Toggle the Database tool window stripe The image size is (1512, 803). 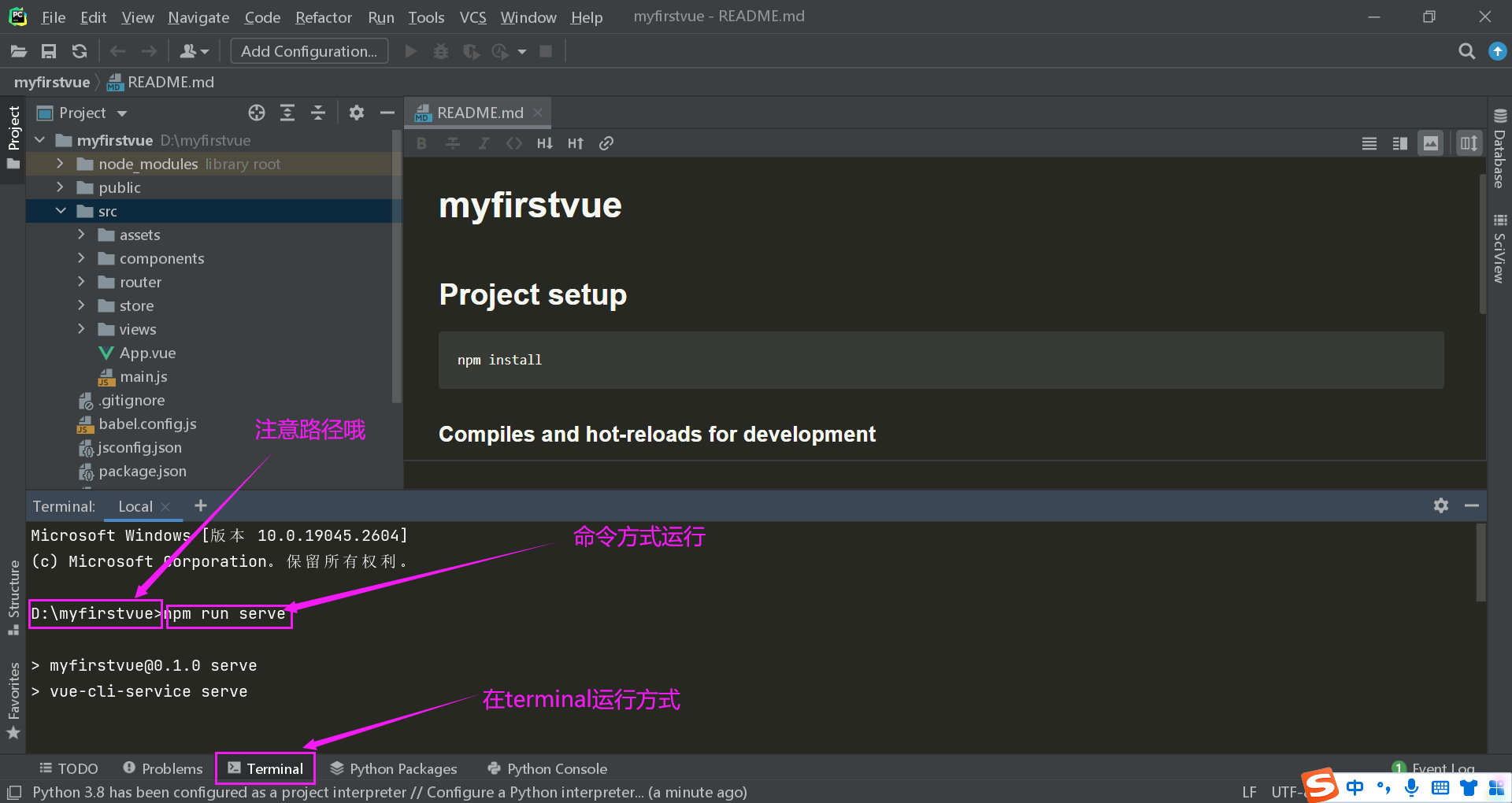(1499, 148)
